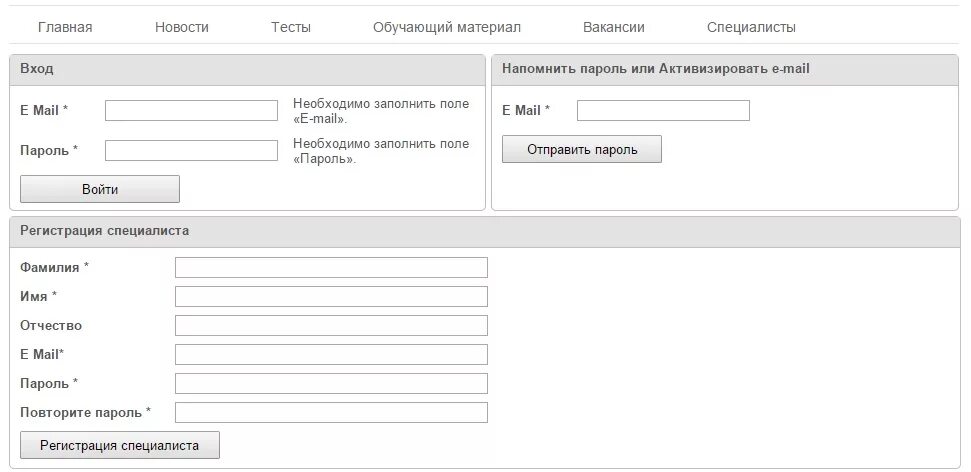Focus the Фамилия input field

(x=331, y=268)
